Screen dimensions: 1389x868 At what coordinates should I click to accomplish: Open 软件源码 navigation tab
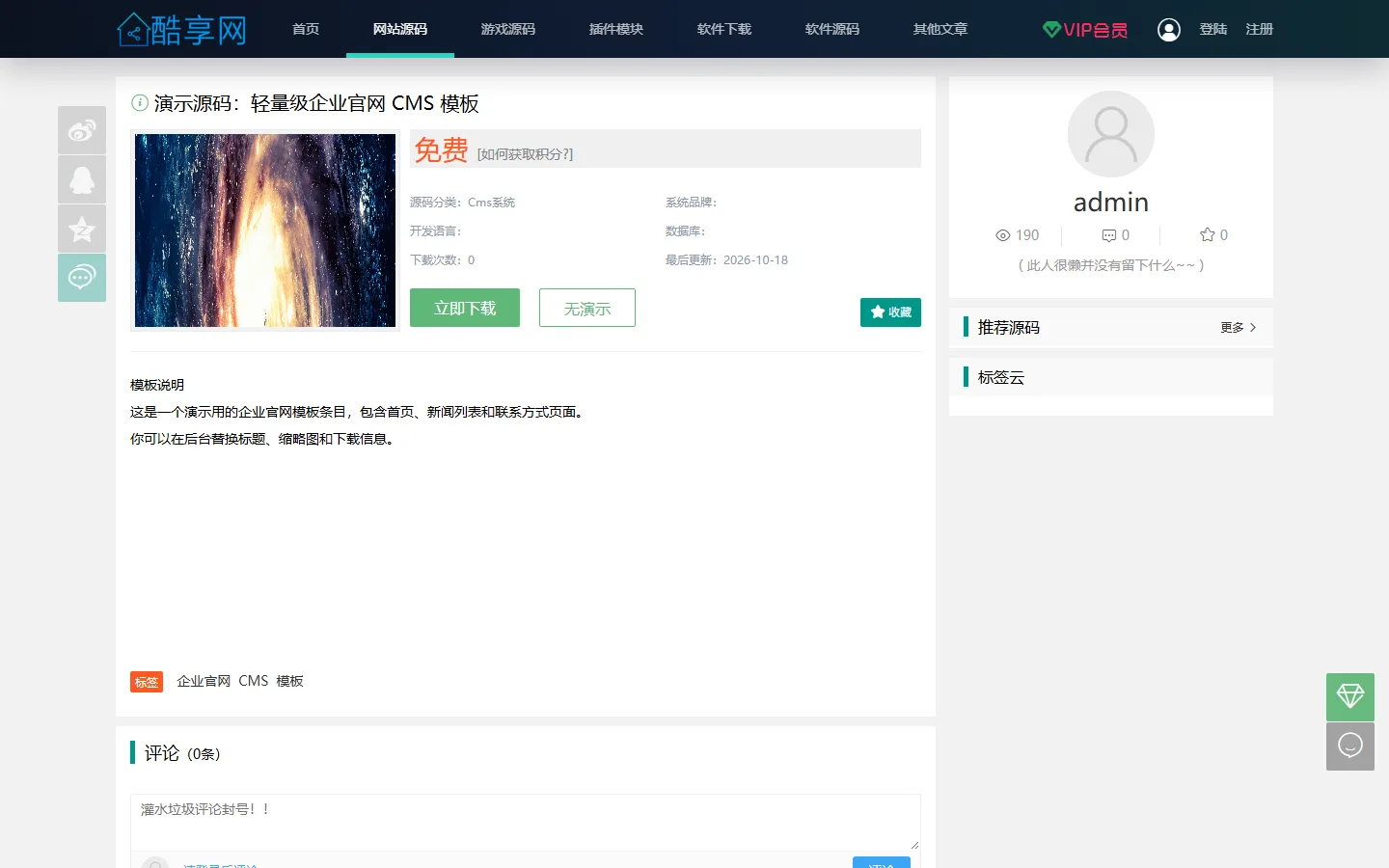click(832, 29)
